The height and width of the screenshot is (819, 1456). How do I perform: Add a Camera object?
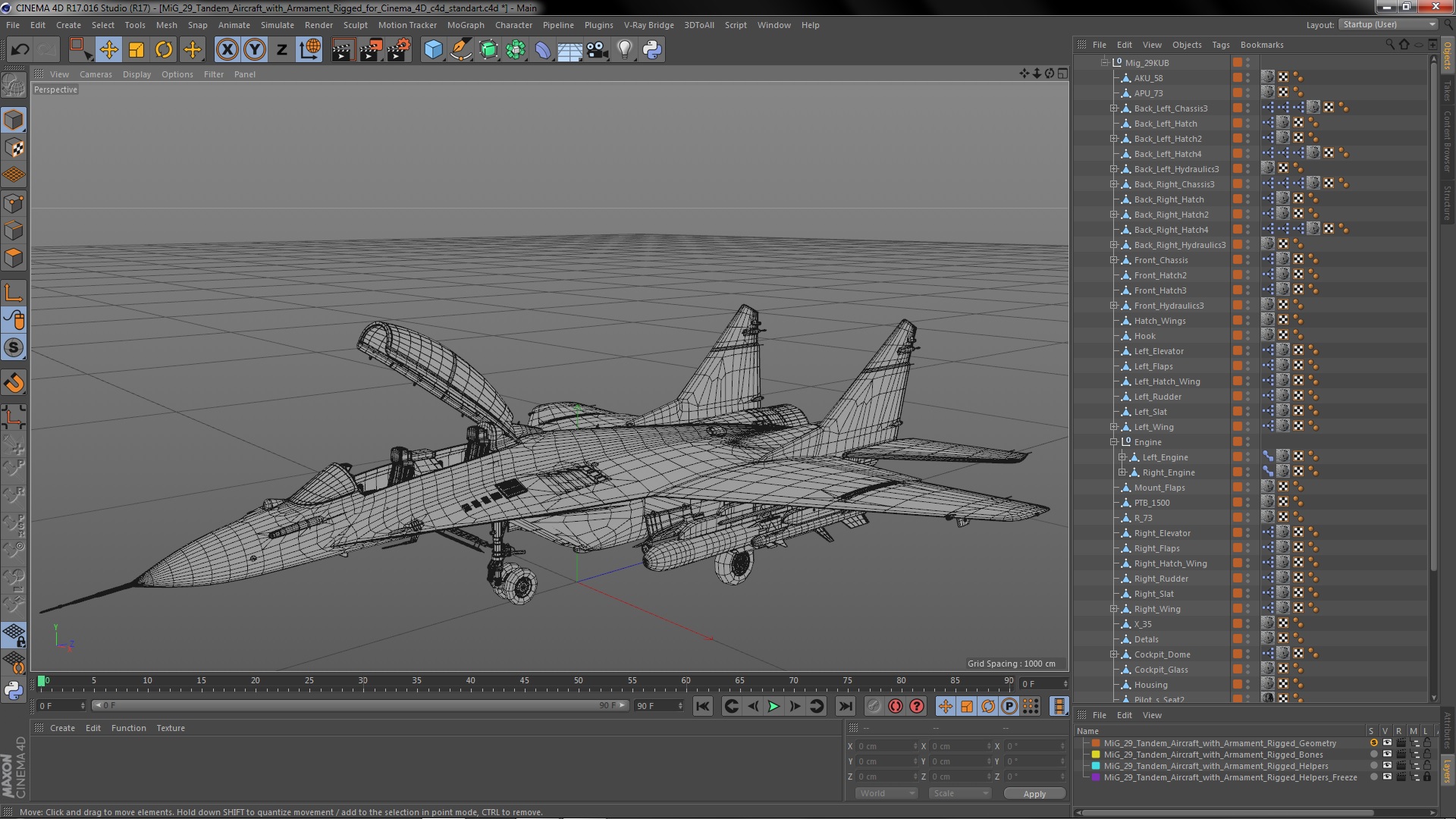598,50
